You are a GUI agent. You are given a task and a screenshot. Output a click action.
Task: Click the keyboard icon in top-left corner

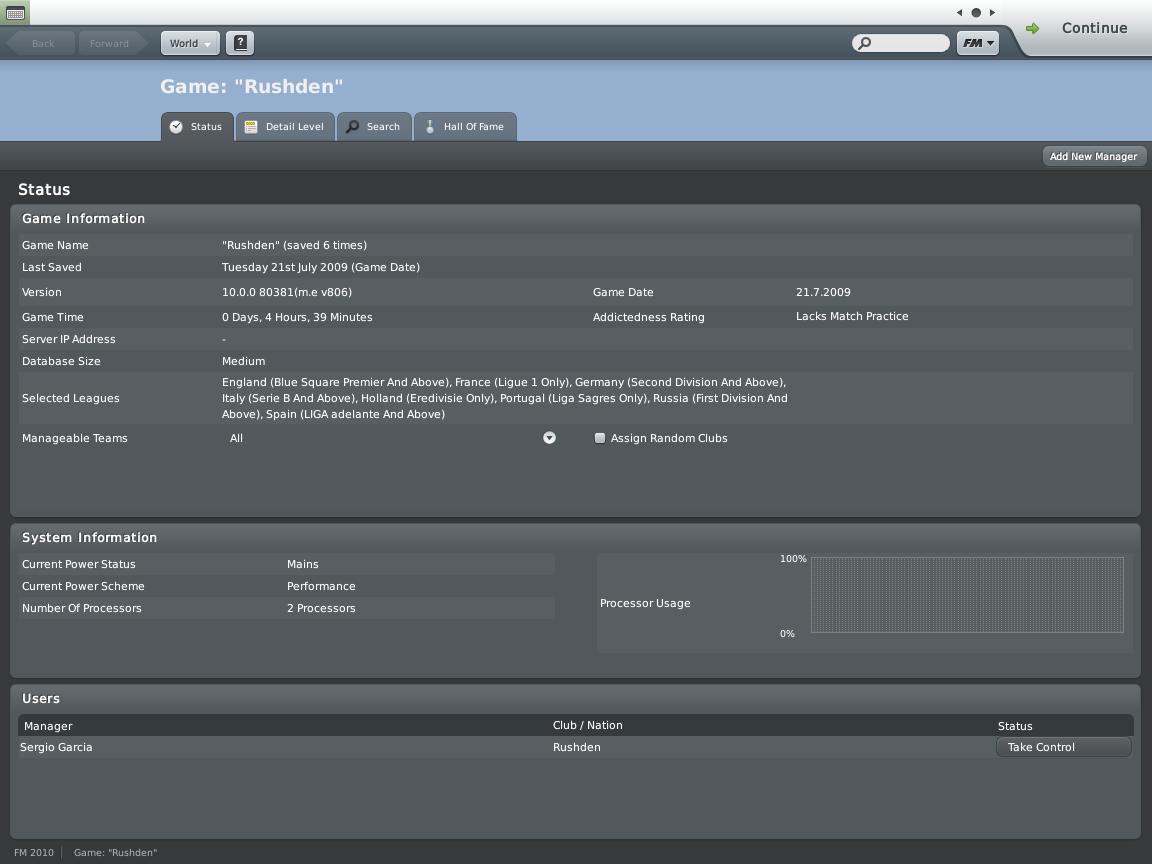[x=15, y=13]
